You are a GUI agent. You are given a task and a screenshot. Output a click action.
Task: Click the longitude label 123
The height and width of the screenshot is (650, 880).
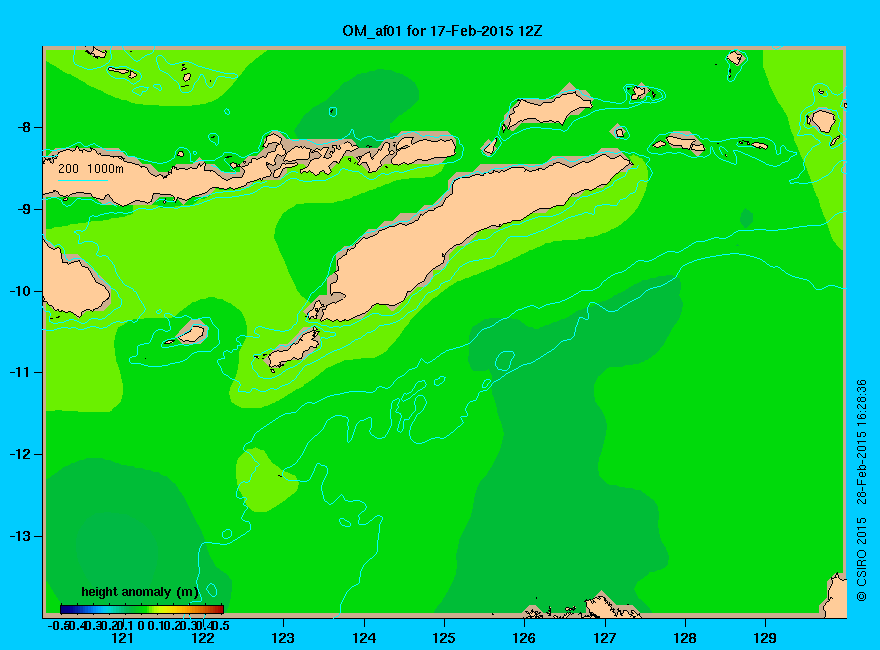tap(283, 638)
